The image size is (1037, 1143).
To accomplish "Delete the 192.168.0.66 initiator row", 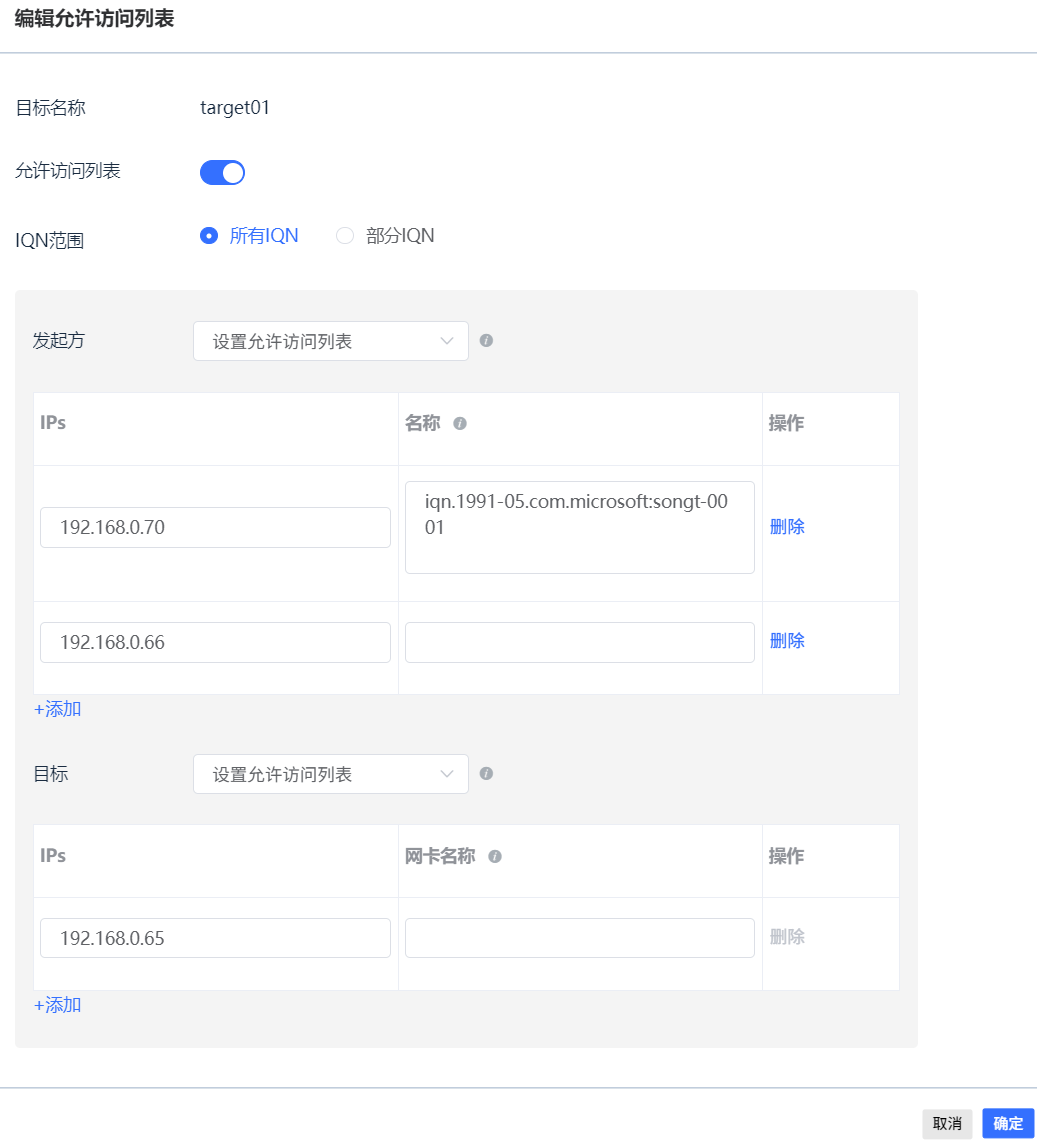I will coord(787,641).
